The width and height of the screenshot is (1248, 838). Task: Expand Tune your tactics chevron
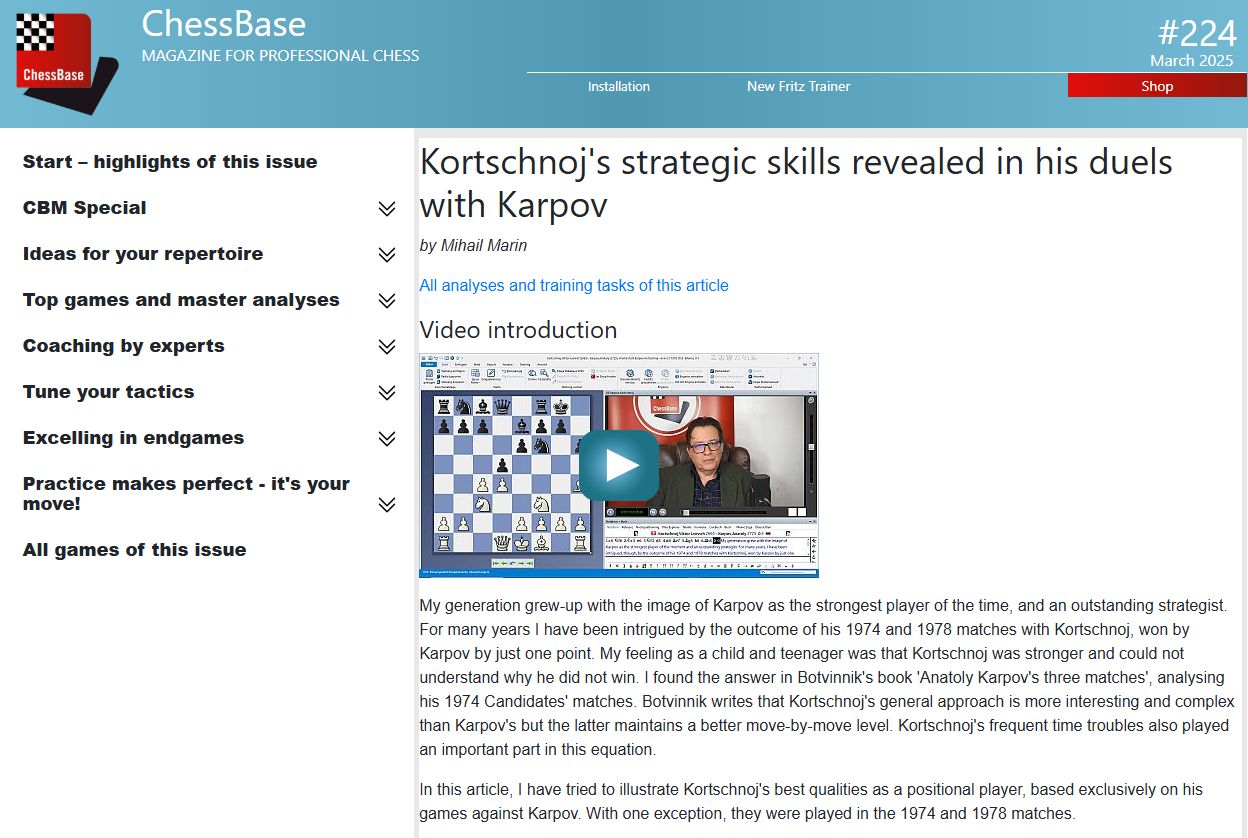[387, 393]
